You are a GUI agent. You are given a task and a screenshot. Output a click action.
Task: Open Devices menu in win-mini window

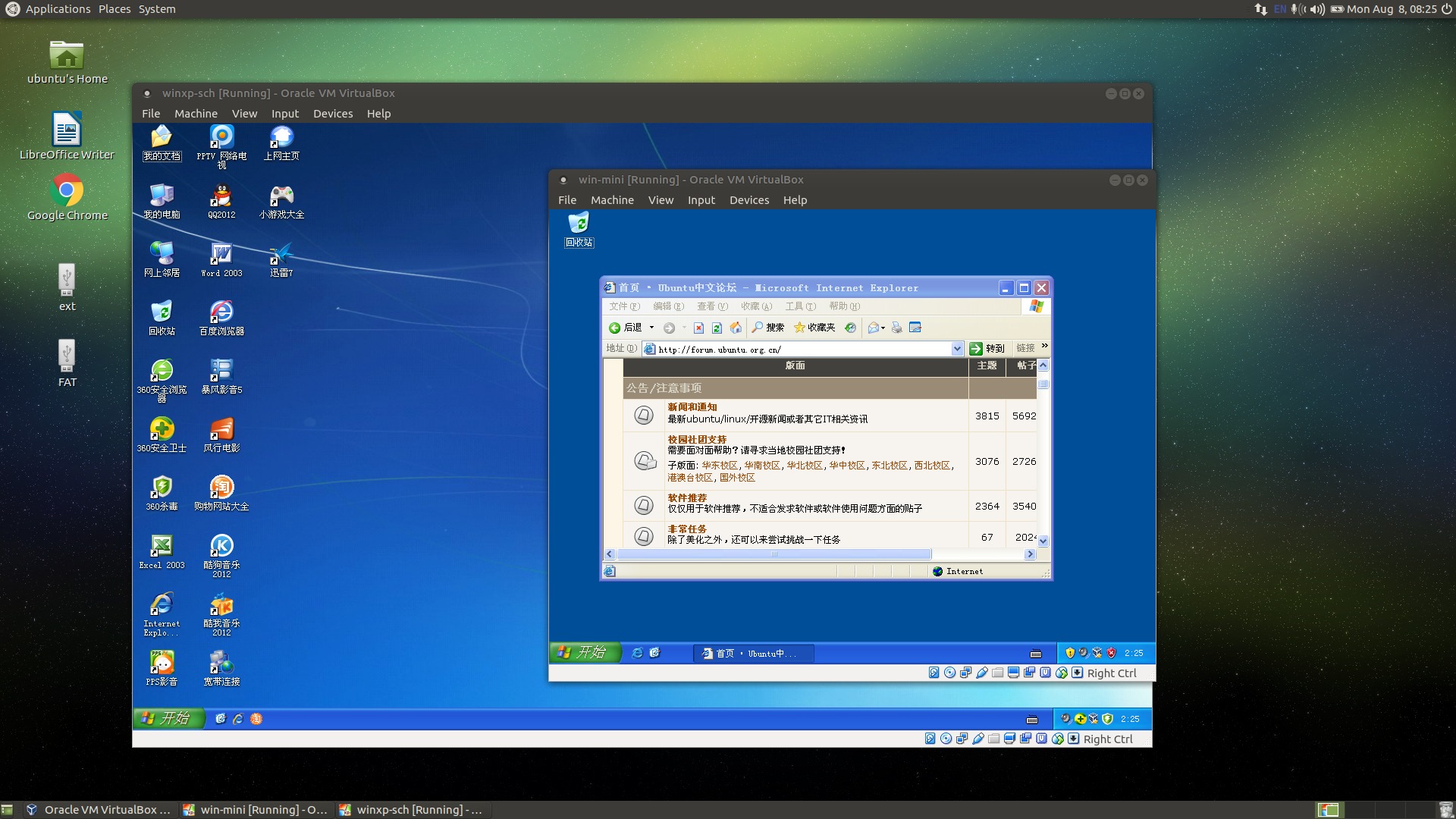(x=749, y=200)
